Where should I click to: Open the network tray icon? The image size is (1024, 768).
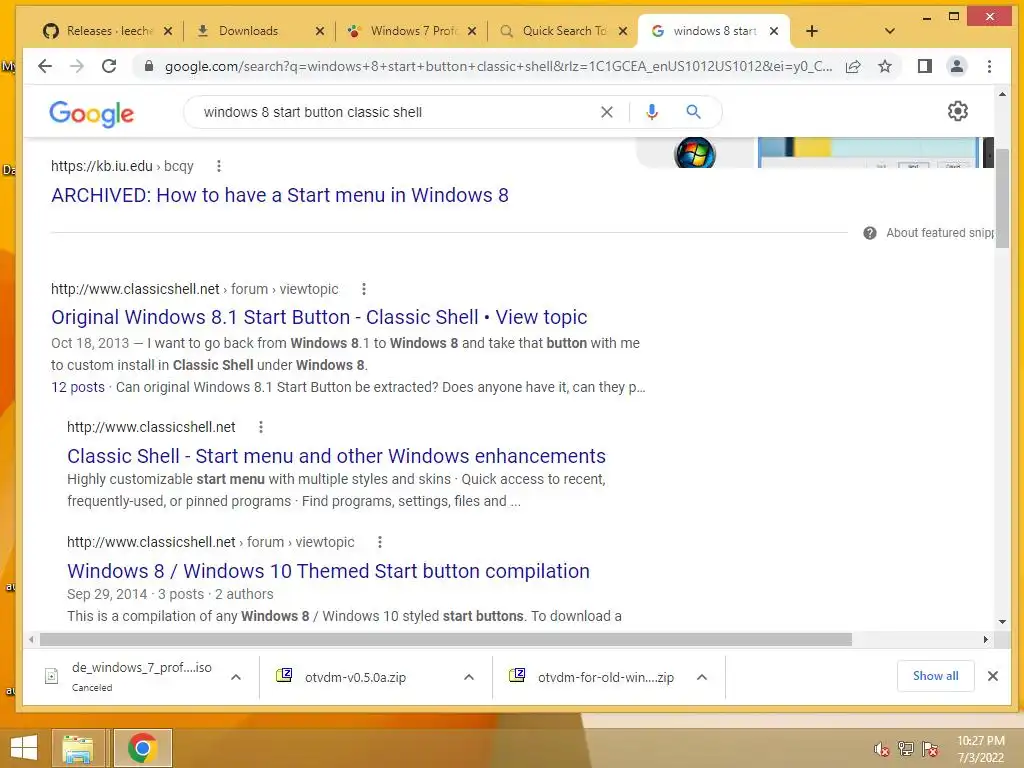click(906, 749)
